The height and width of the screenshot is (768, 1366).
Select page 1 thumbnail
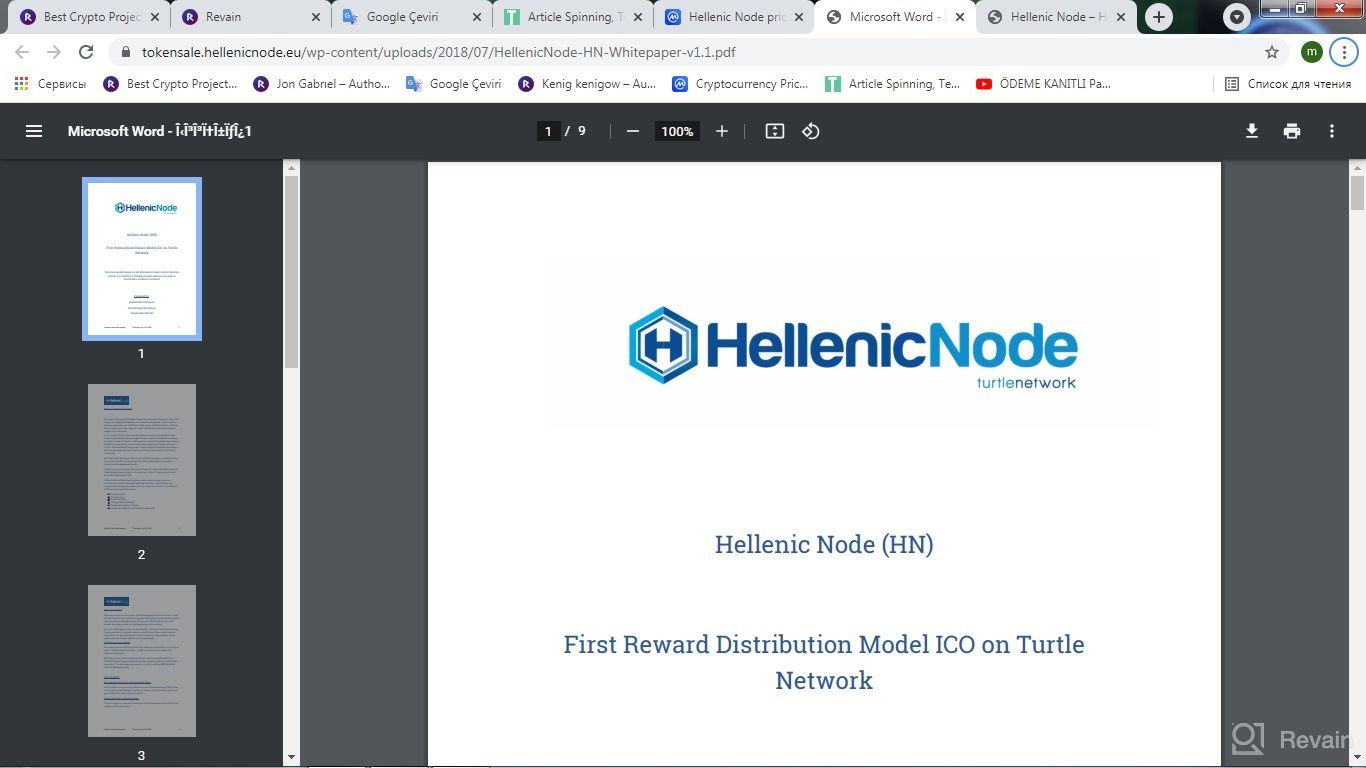141,259
